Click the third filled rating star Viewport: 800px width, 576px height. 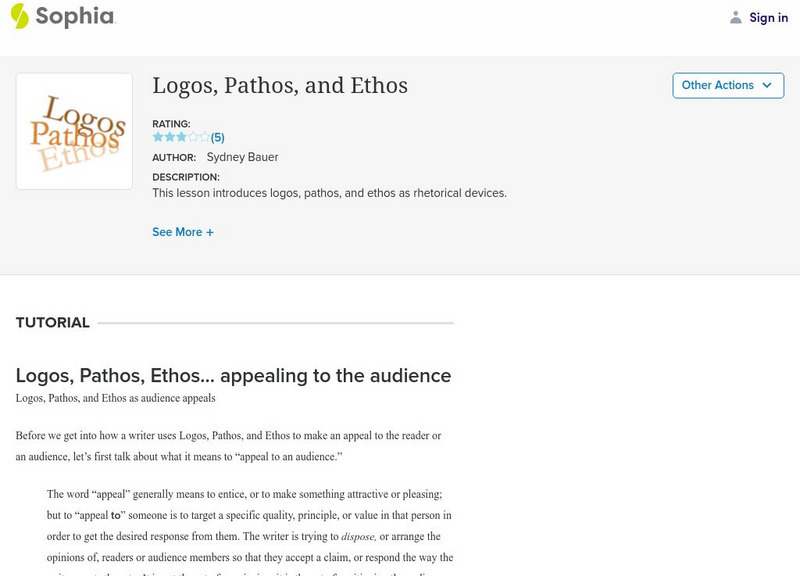181,137
